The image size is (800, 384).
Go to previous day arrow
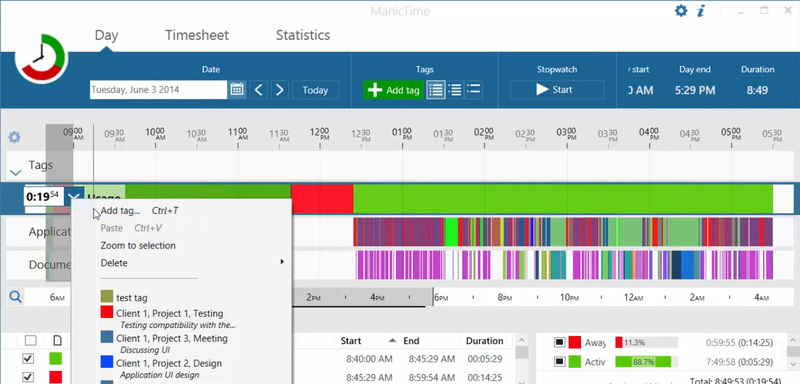point(259,90)
